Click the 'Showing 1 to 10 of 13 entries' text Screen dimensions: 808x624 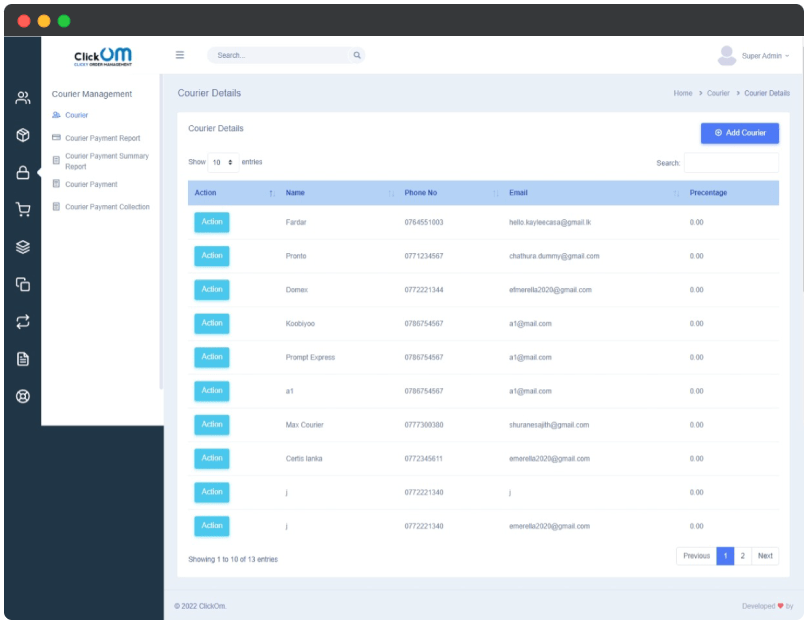(233, 559)
